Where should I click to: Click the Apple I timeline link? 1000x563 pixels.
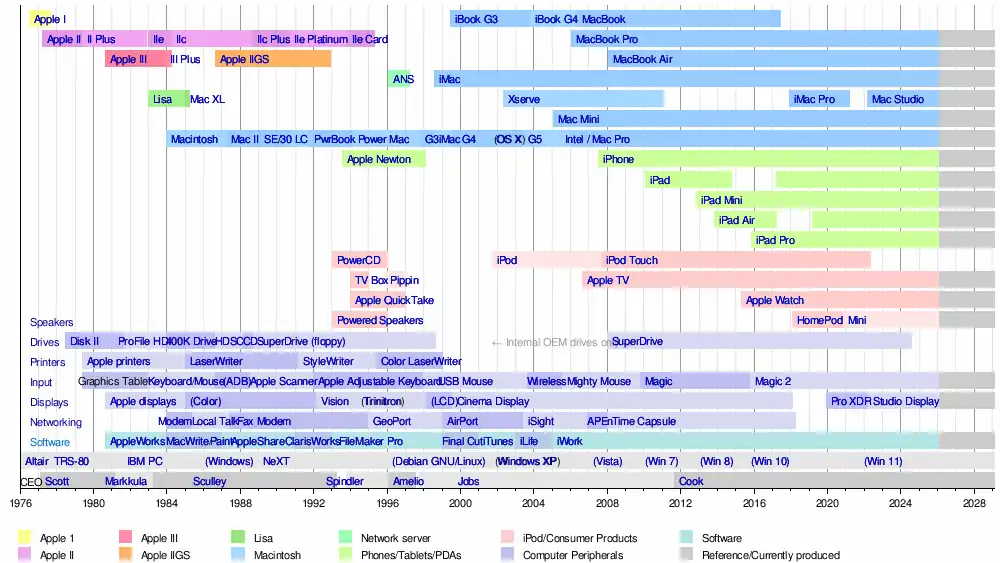50,19
